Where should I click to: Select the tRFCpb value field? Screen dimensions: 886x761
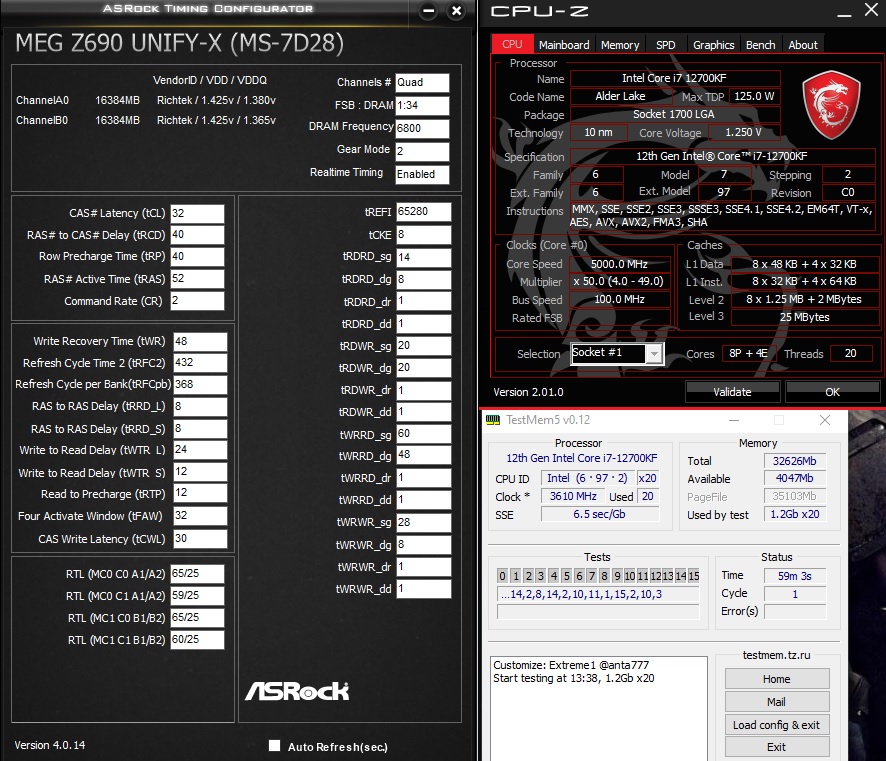coord(200,385)
